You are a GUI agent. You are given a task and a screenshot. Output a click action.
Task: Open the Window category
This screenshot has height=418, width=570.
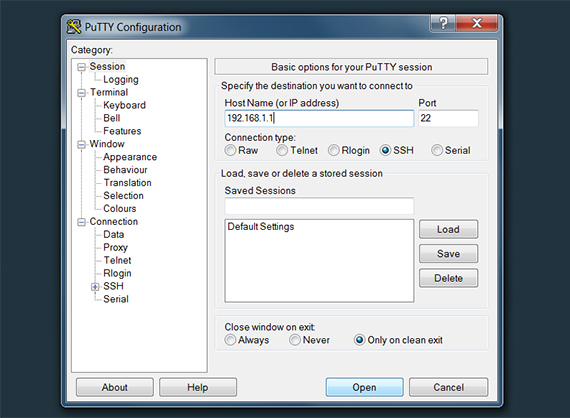click(x=107, y=144)
